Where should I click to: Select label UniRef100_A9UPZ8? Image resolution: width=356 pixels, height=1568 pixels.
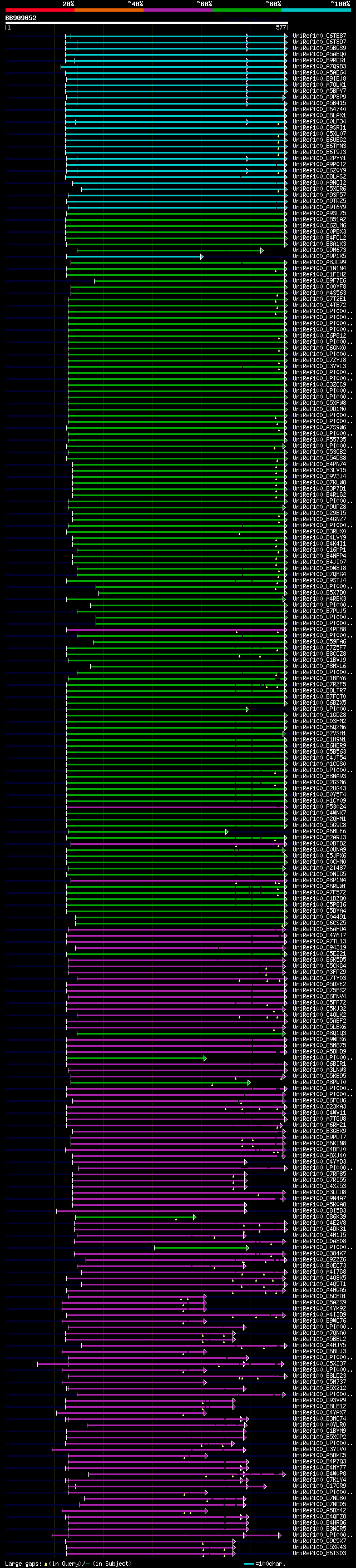tap(319, 507)
